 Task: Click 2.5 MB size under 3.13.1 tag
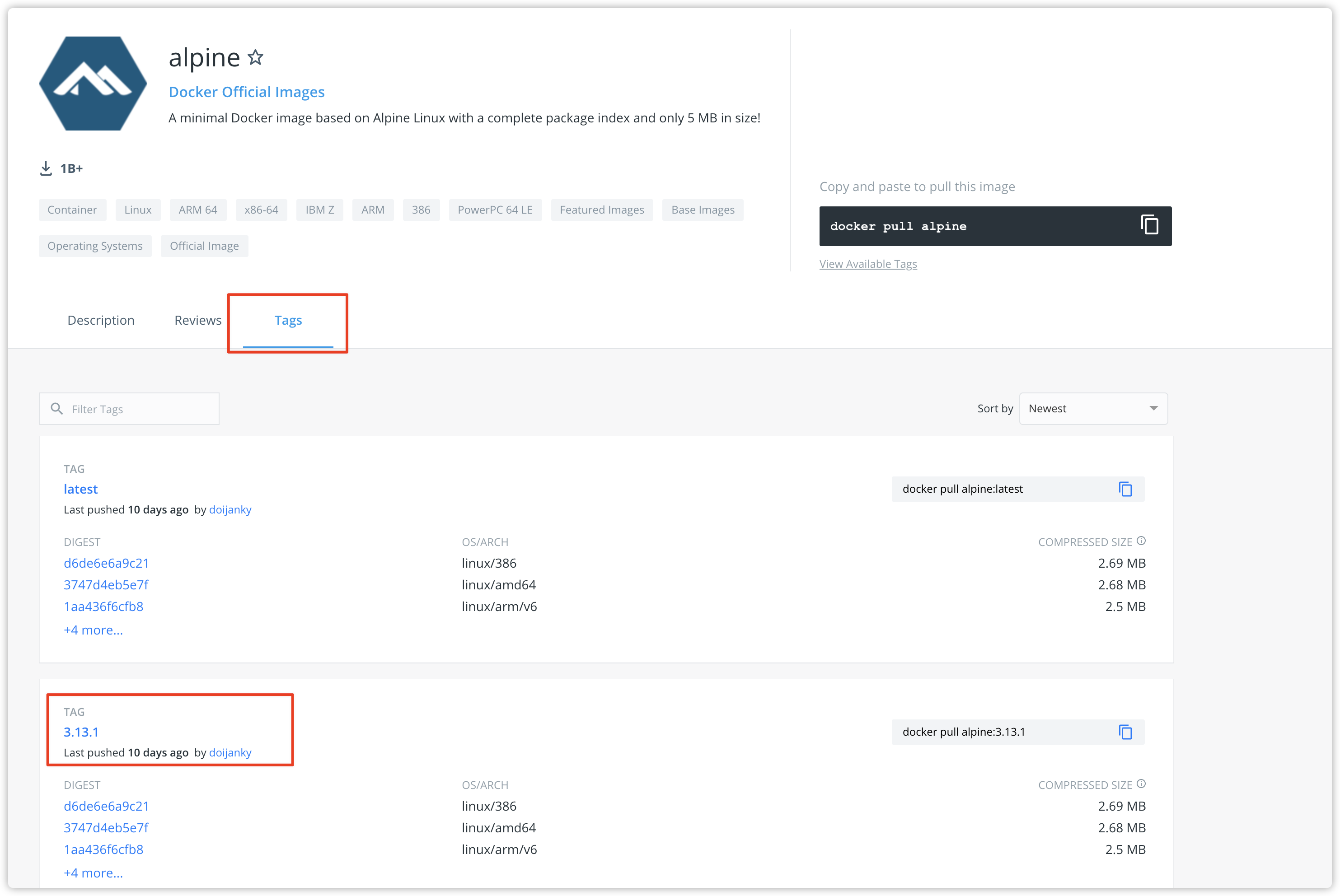(x=1125, y=849)
